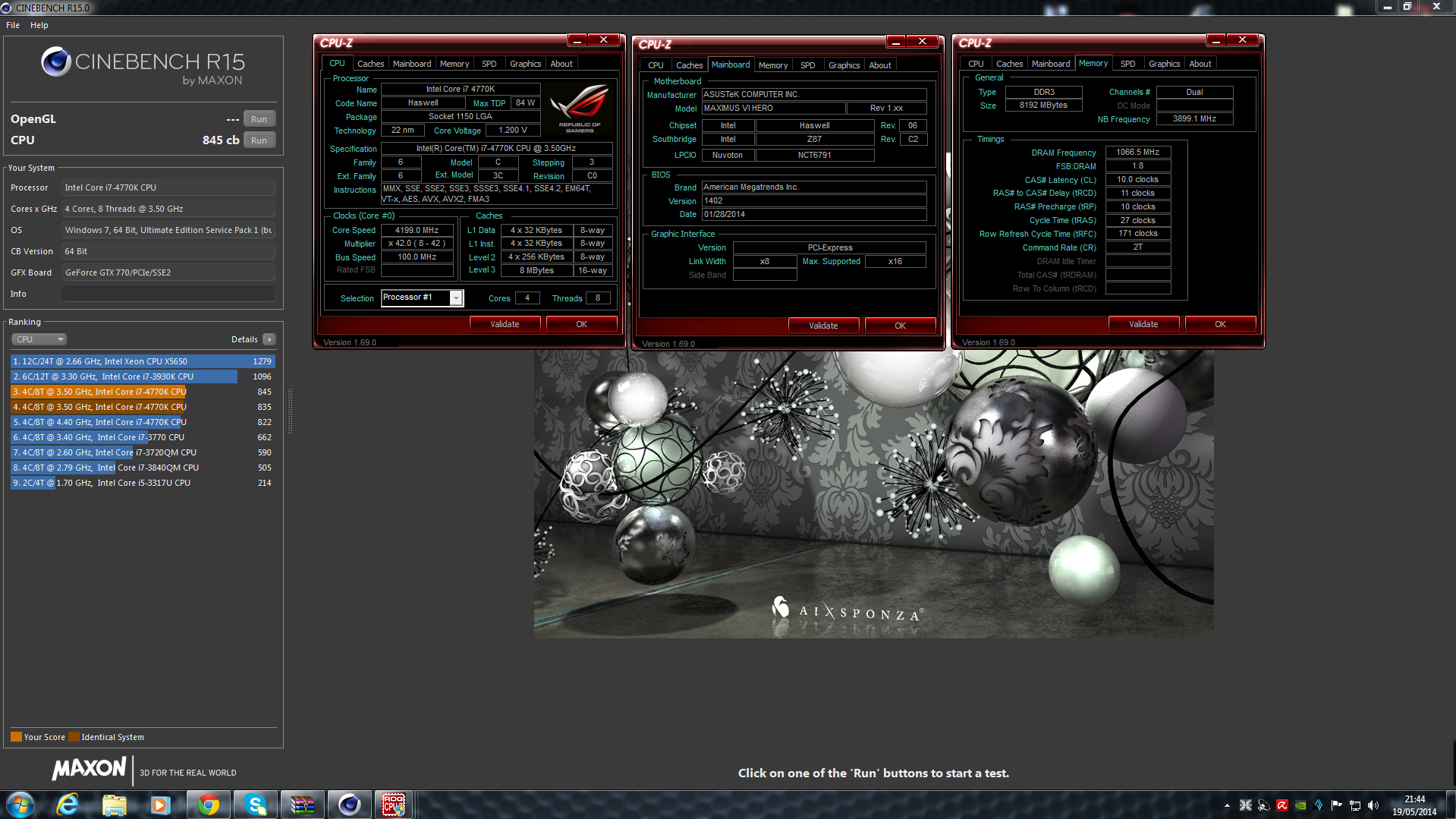1456x819 pixels.
Task: Open Windows Explorer folder icon on taskbar
Action: (114, 805)
